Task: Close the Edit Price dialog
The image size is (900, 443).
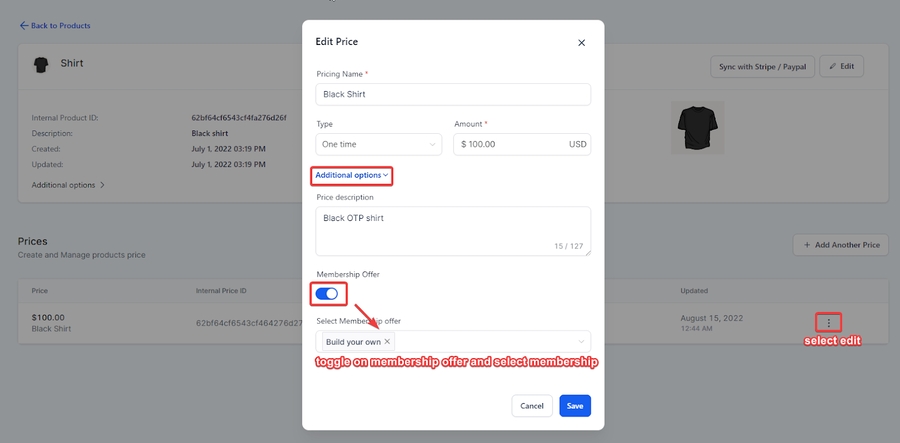Action: click(x=581, y=43)
